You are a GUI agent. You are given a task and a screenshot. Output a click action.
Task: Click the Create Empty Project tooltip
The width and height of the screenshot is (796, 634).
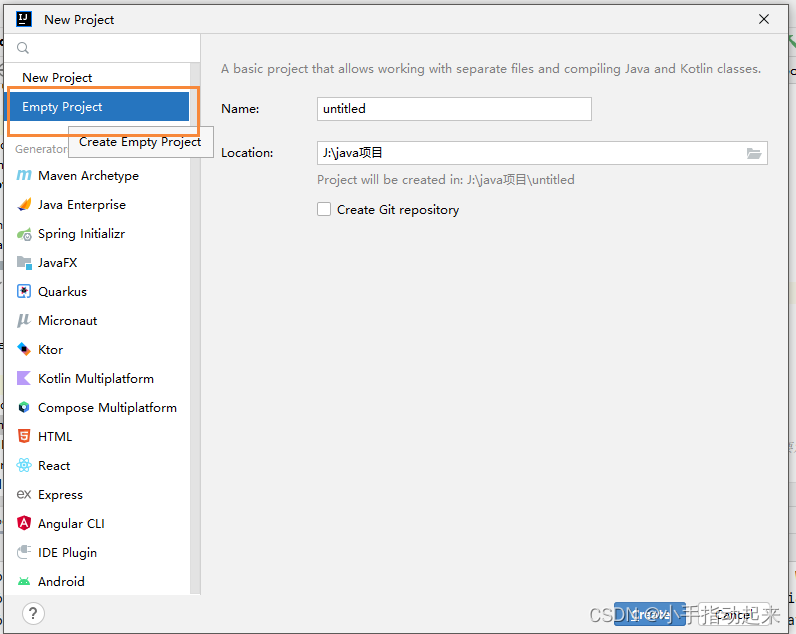(x=141, y=142)
